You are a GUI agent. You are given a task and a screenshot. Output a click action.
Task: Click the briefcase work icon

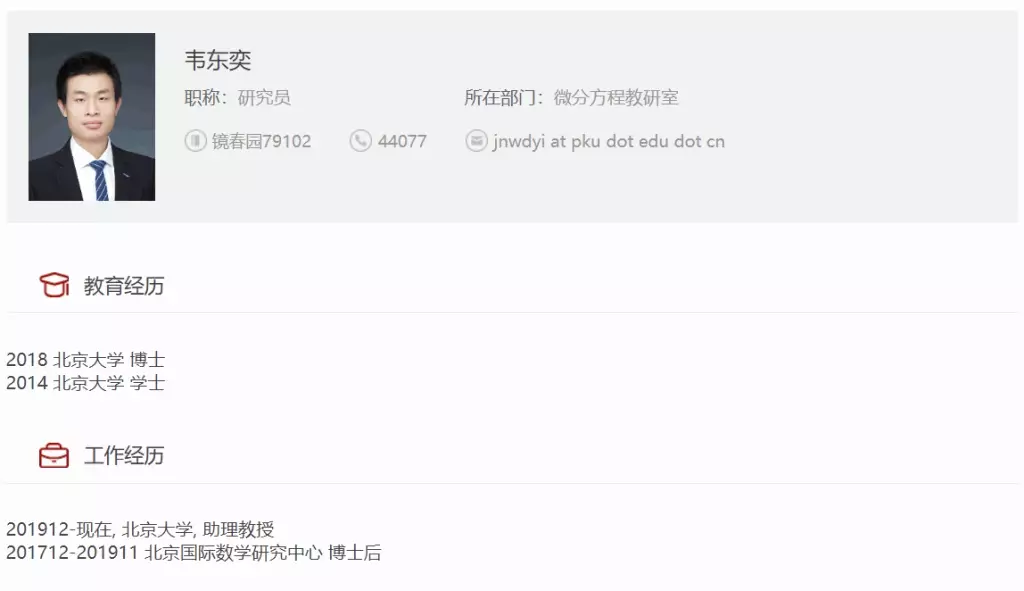54,455
